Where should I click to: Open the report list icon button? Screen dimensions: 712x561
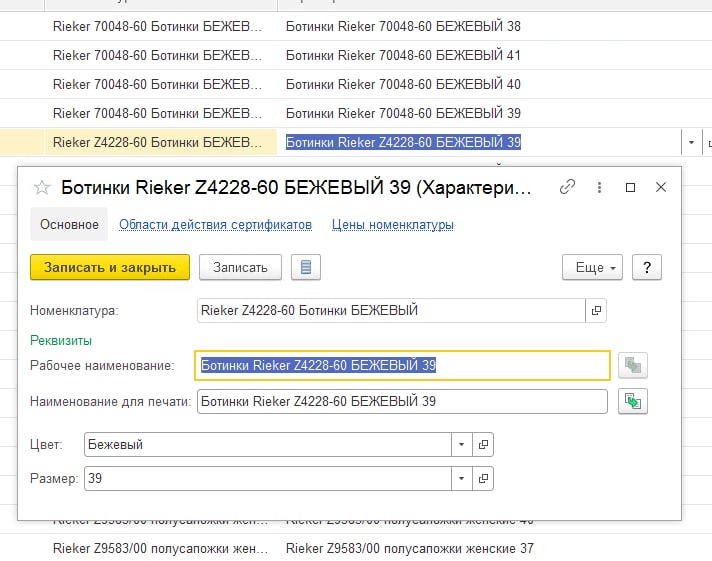[306, 267]
